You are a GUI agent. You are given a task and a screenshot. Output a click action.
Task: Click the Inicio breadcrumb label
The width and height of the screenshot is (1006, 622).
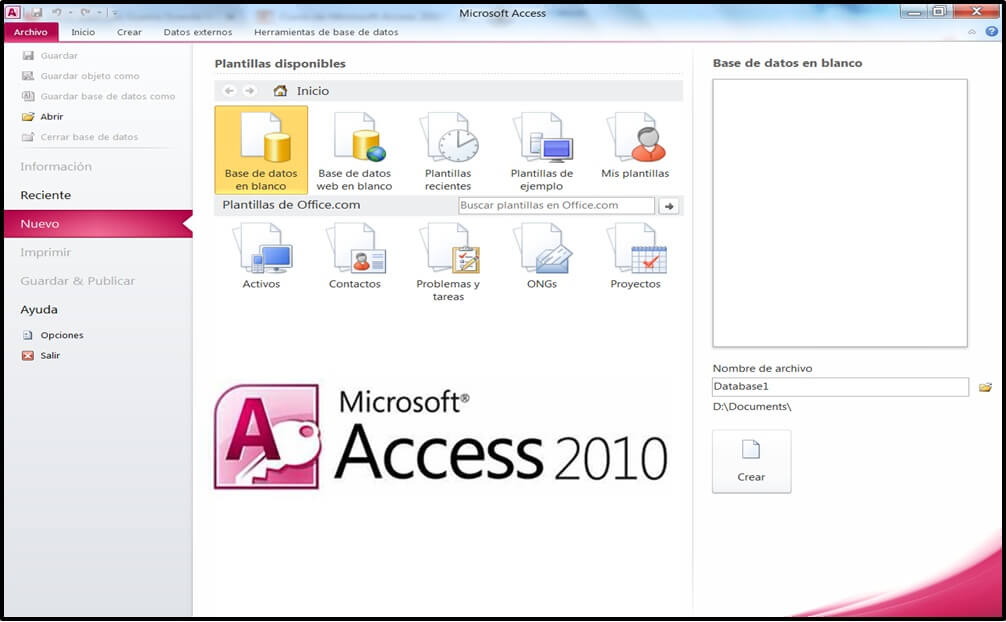(312, 91)
